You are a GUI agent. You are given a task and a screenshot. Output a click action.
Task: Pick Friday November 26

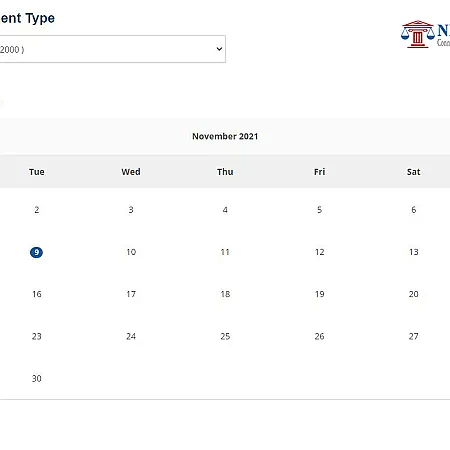[x=319, y=336]
